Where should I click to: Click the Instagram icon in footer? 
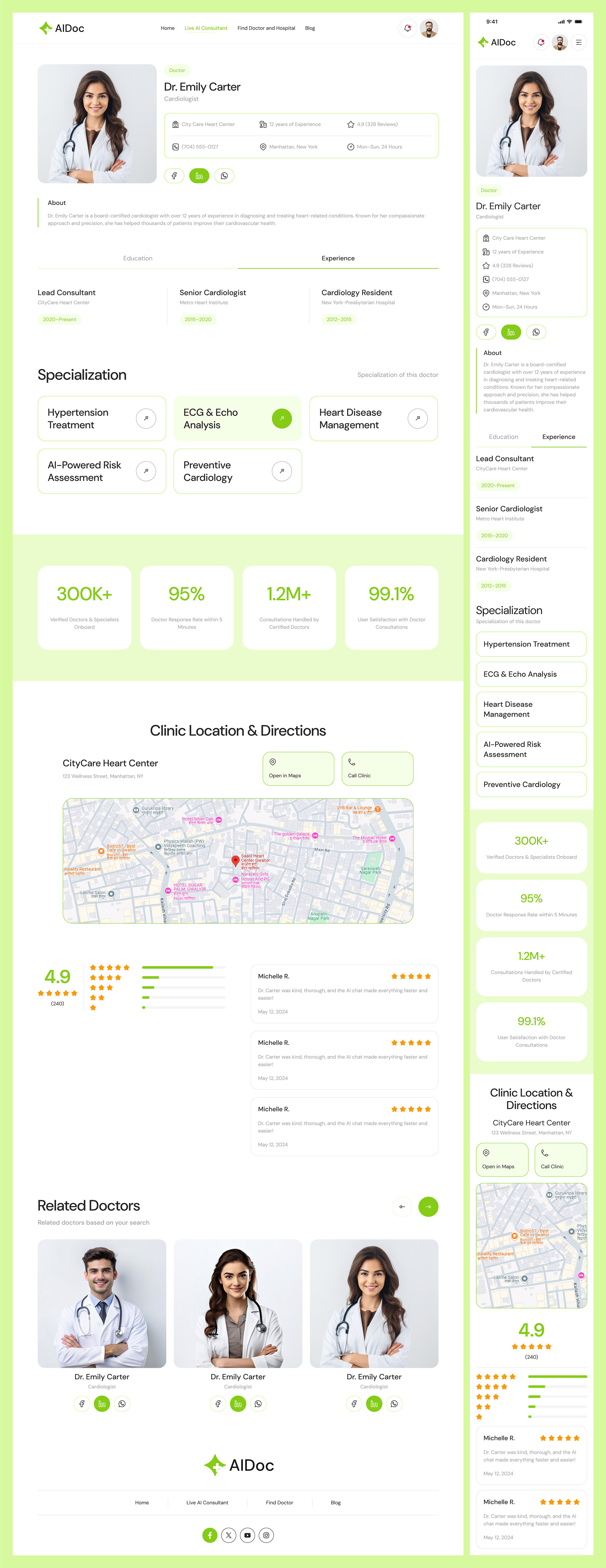point(266,1535)
